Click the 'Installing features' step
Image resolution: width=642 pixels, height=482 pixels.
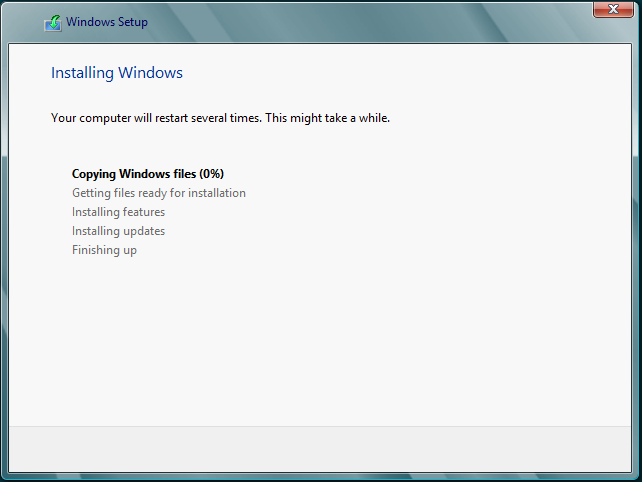coord(118,212)
